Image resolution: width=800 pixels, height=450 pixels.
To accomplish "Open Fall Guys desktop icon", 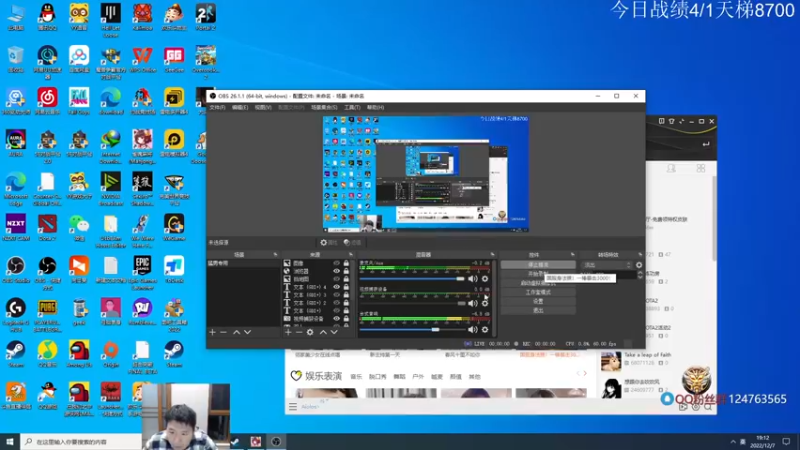I will (79, 102).
